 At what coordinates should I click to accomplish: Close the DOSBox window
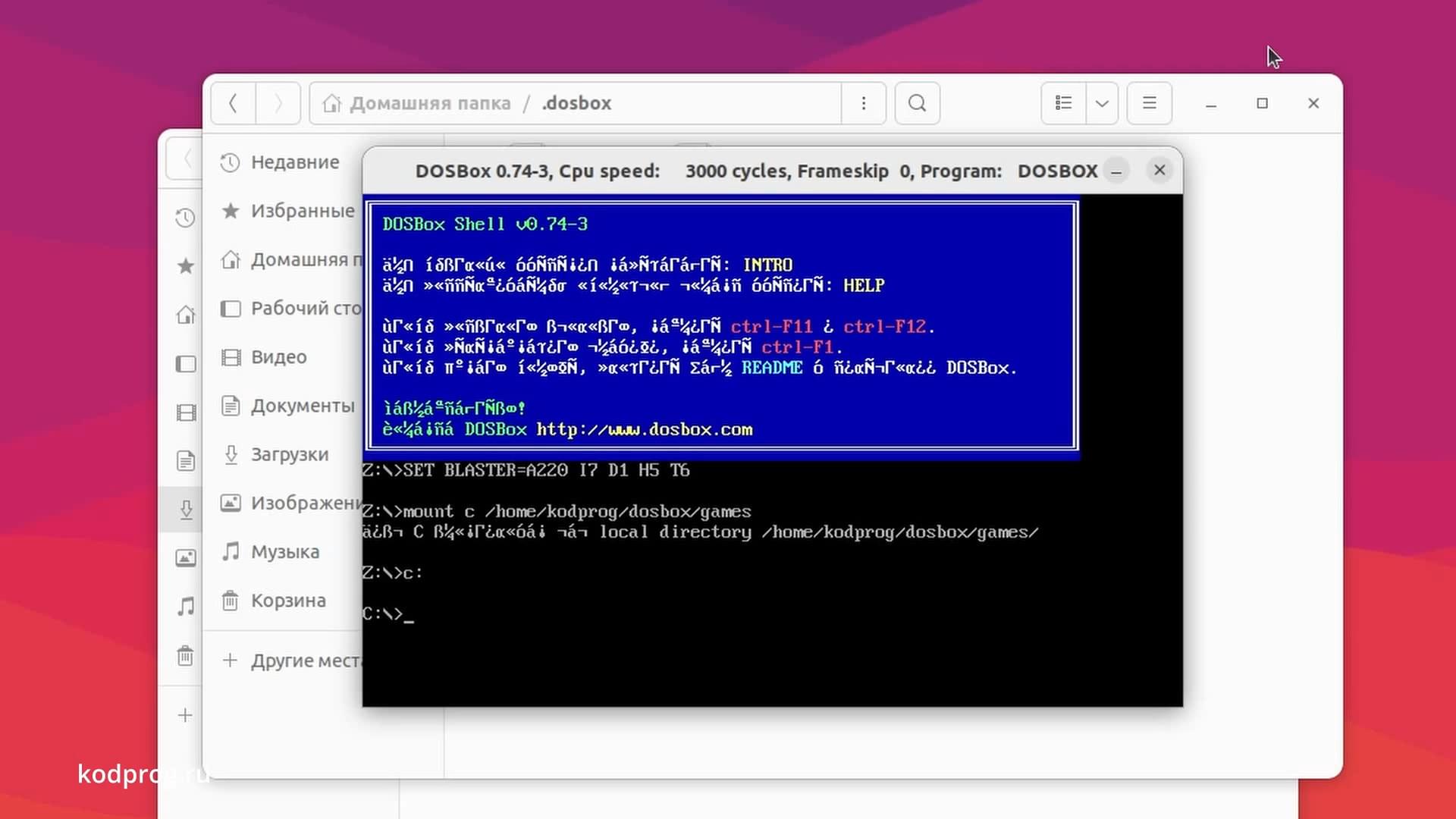(1159, 171)
